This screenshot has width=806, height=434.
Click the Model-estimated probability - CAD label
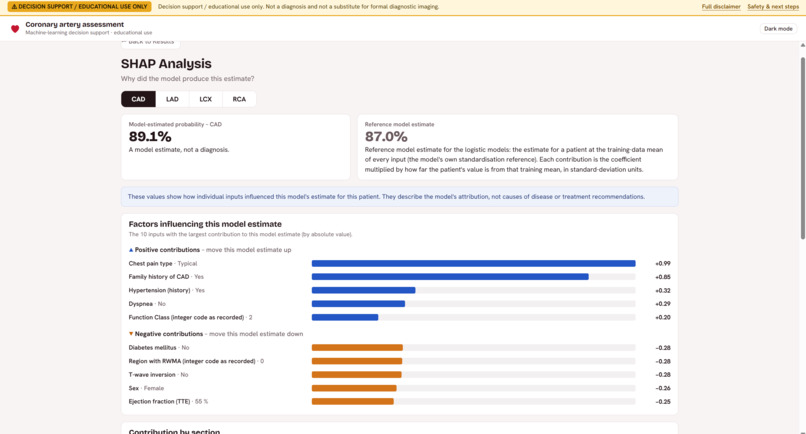click(175, 124)
